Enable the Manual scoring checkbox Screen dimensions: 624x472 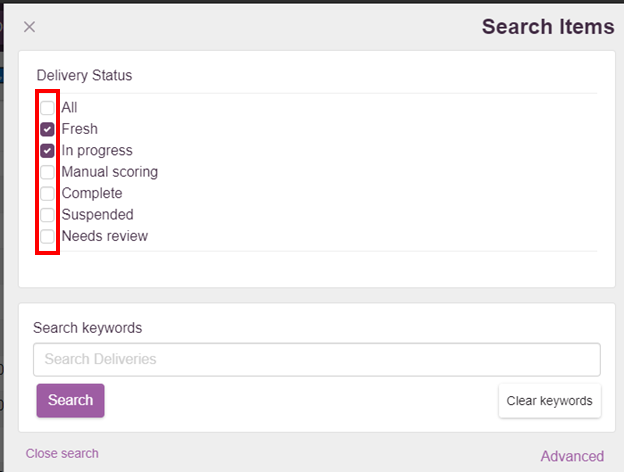click(47, 172)
